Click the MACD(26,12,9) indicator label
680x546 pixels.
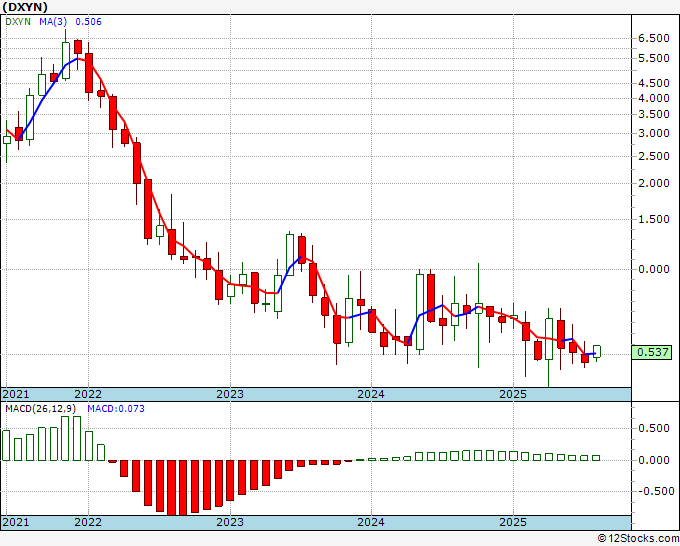click(x=41, y=409)
